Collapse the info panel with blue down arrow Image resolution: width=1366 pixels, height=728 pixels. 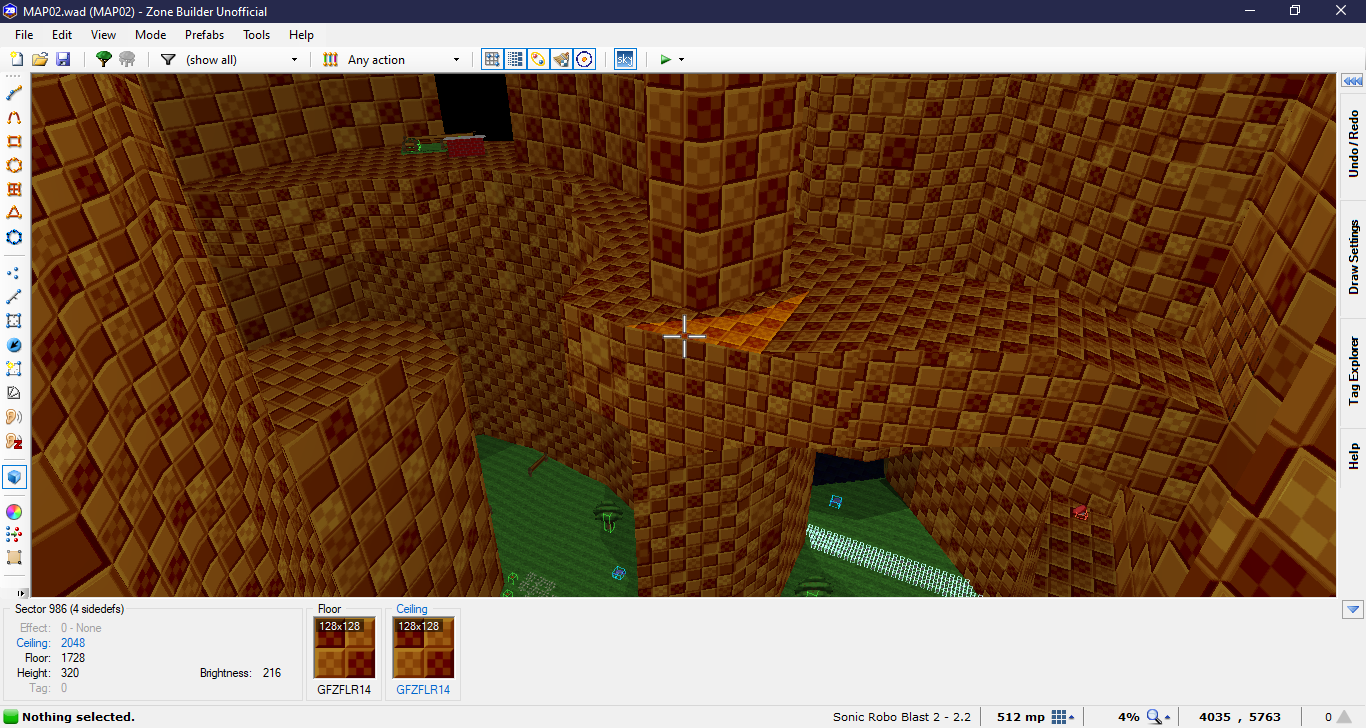click(x=1353, y=609)
